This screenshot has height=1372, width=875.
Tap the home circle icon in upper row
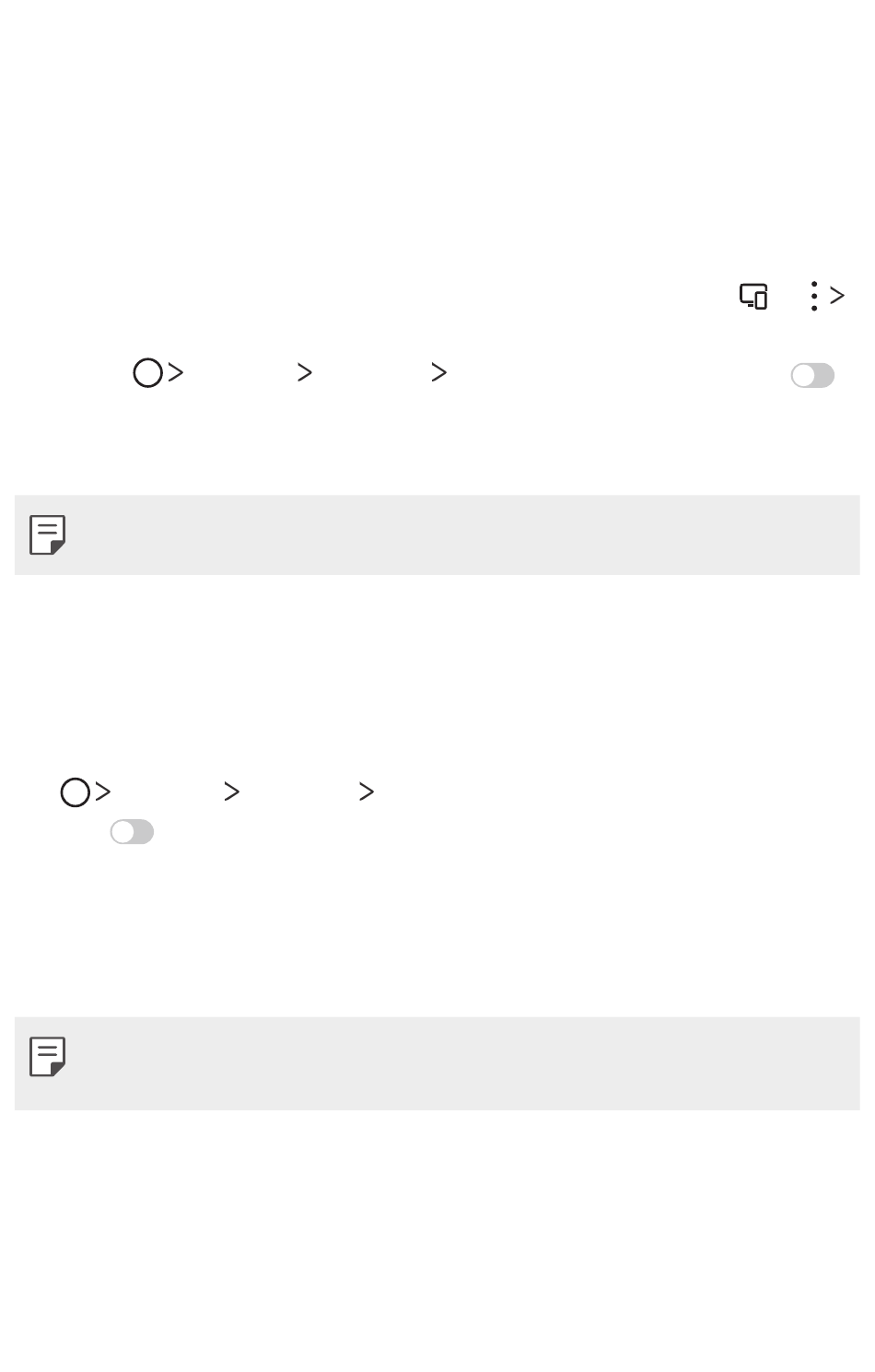[x=147, y=373]
